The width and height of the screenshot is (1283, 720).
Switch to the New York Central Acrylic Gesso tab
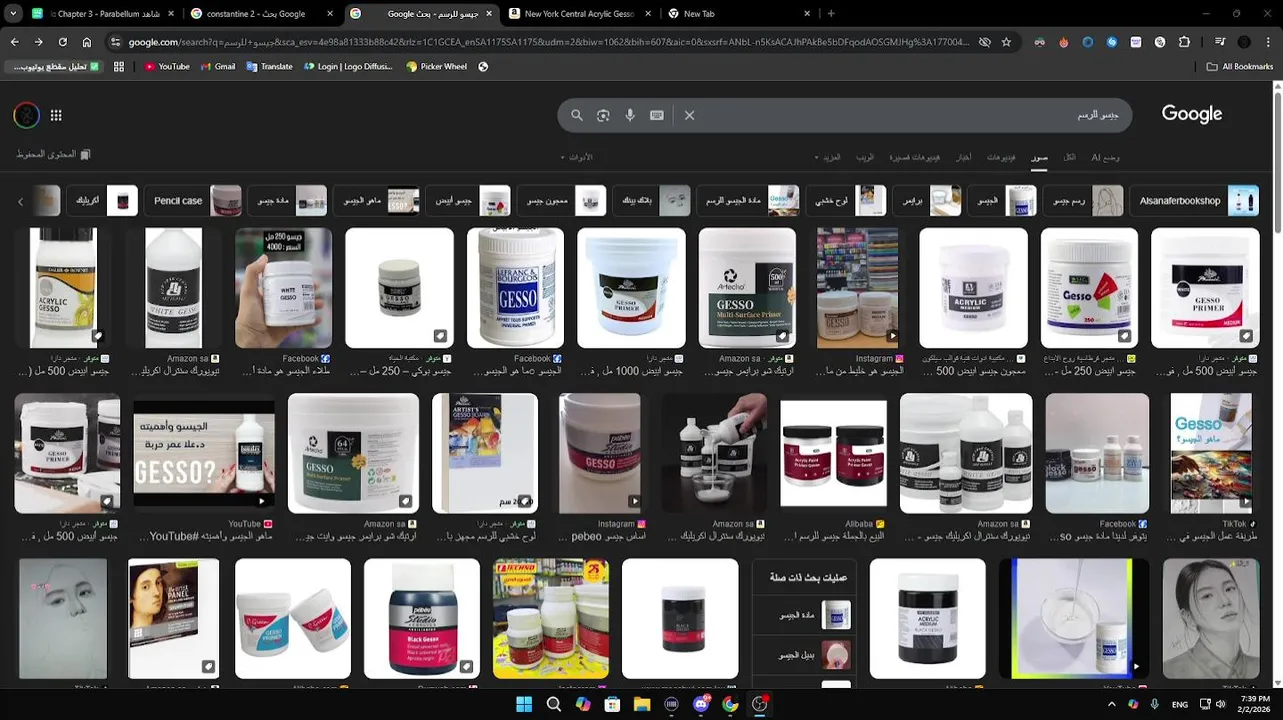(x=578, y=14)
